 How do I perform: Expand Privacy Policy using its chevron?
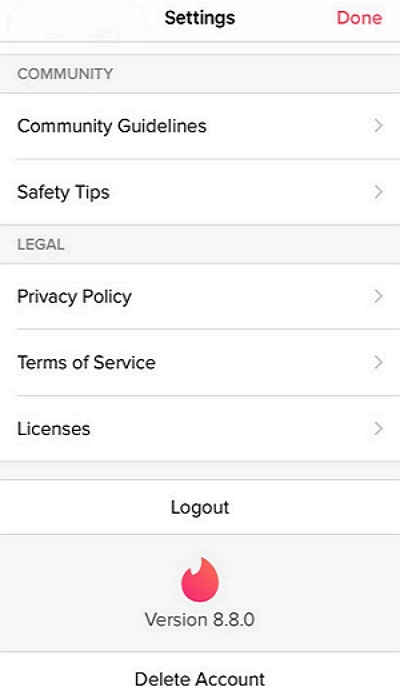tap(378, 296)
